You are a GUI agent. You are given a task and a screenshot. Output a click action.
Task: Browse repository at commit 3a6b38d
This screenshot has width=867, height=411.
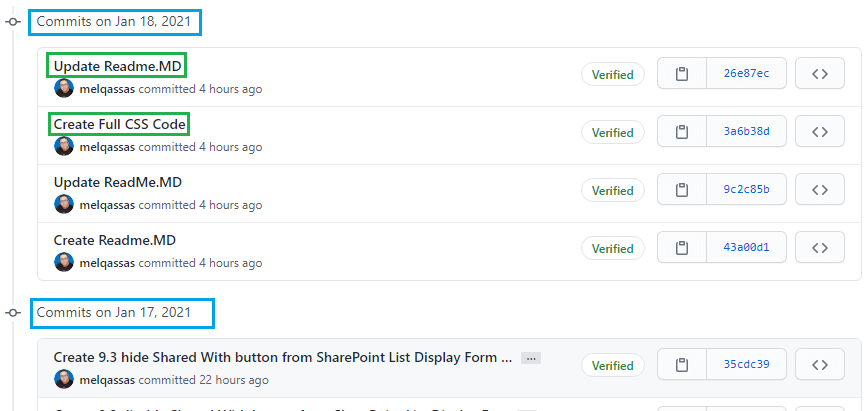tap(820, 132)
